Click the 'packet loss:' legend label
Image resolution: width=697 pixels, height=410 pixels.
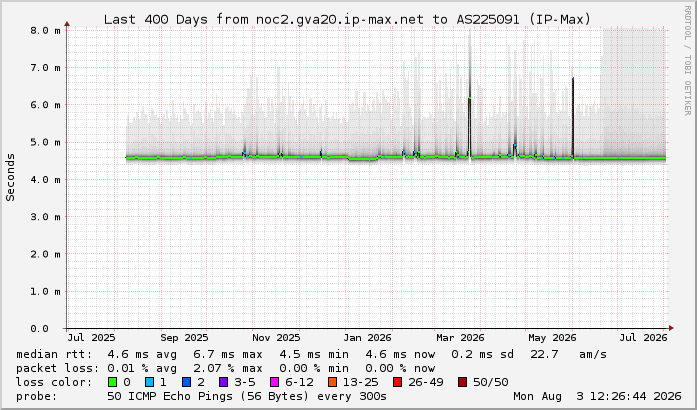(x=58, y=368)
